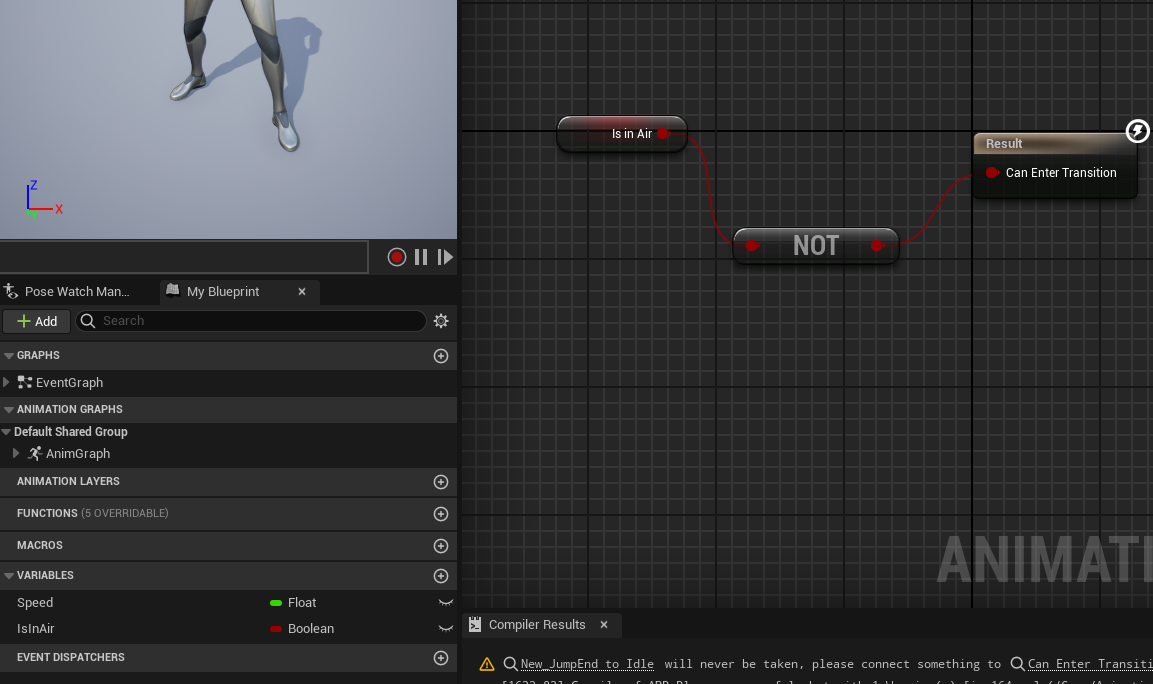The image size is (1153, 684).
Task: Click fast path lightning icon on Result
Action: pyautogui.click(x=1138, y=132)
